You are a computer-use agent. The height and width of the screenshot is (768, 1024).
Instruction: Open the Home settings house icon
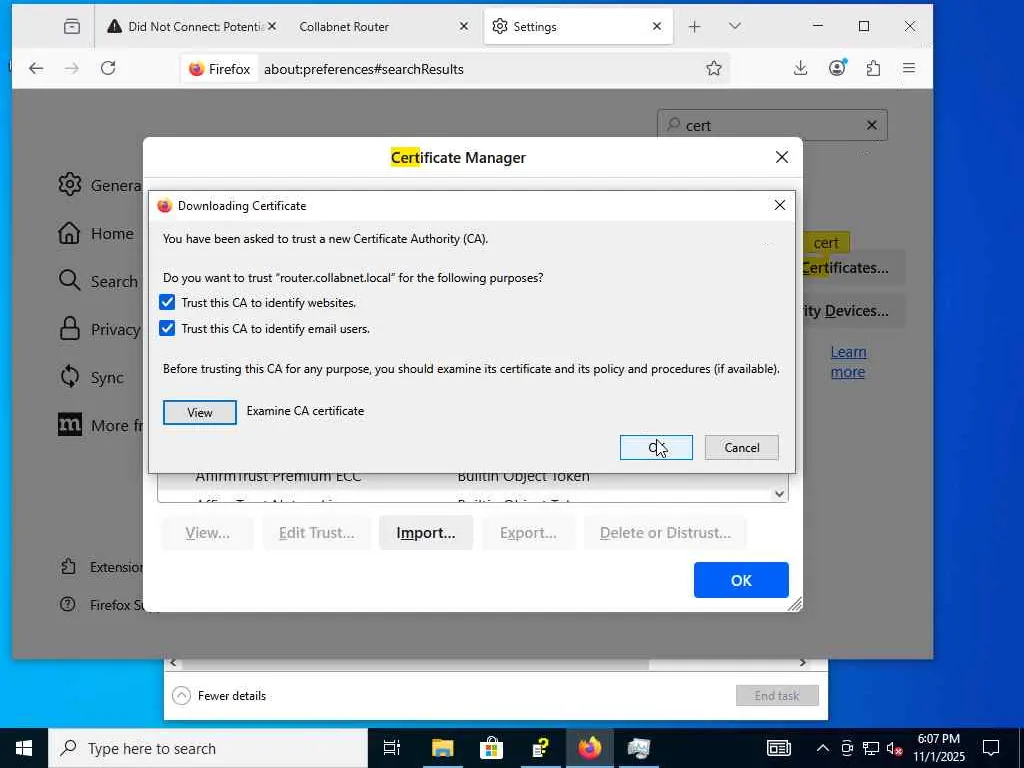click(69, 233)
